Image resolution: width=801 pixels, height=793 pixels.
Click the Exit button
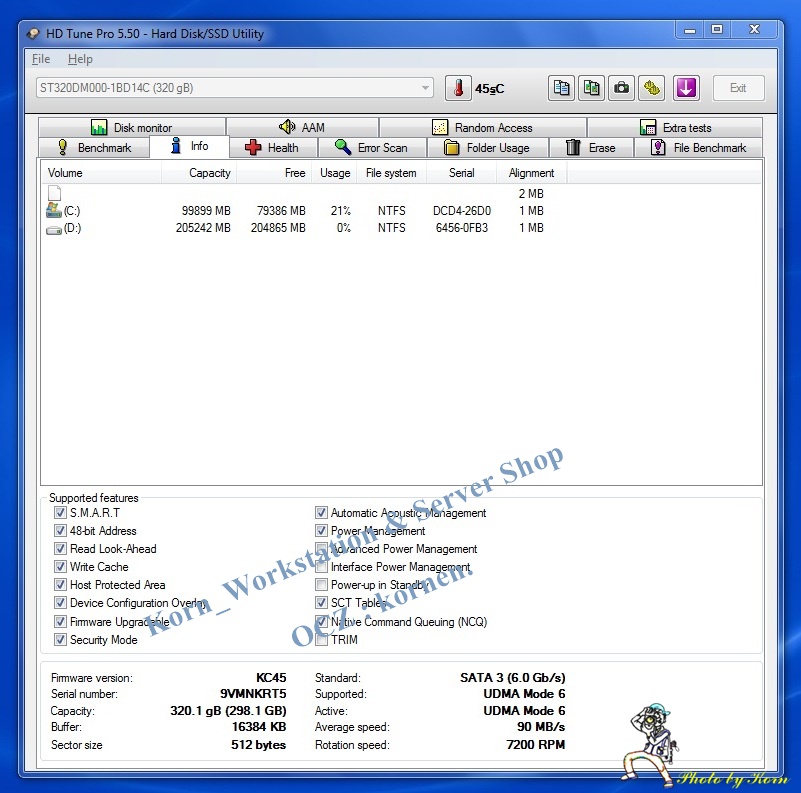click(x=738, y=88)
